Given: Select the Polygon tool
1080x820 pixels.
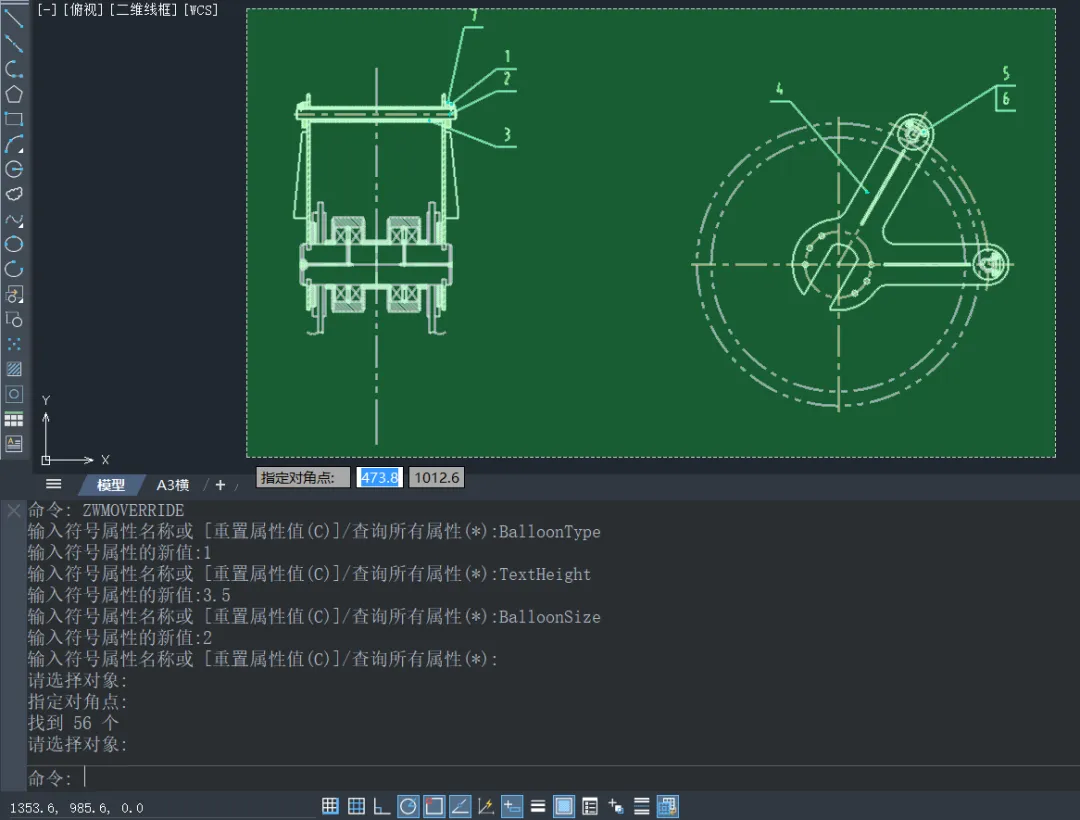Looking at the screenshot, I should tap(14, 94).
